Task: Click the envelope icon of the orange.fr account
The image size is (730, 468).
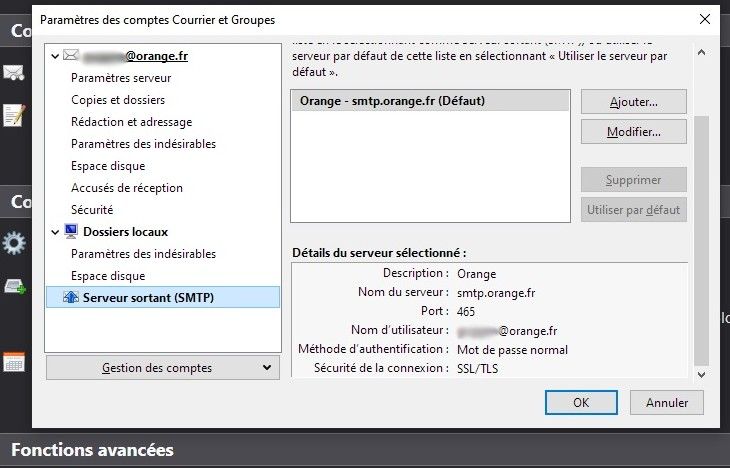Action: 70,56
